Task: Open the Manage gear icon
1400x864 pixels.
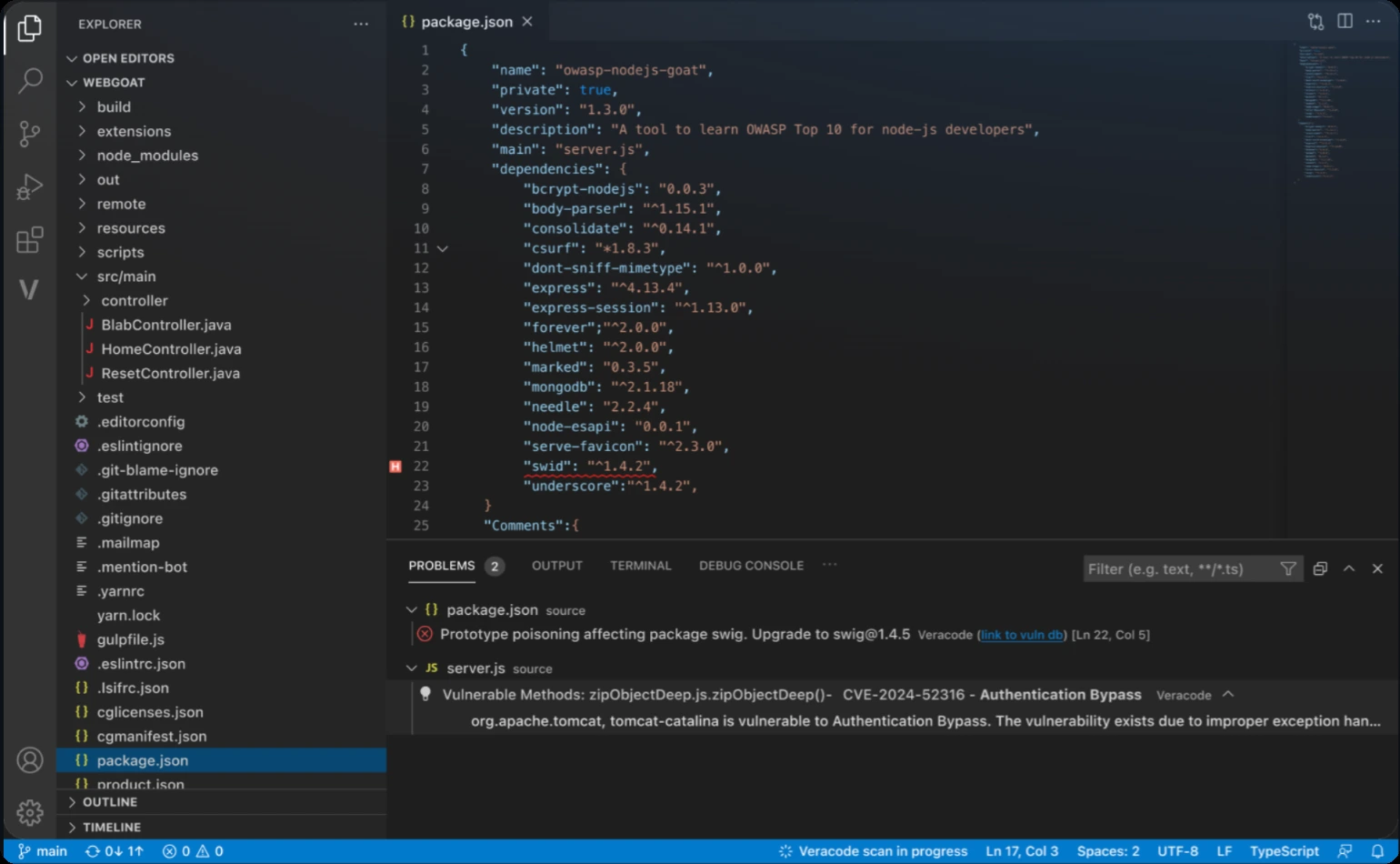Action: (x=29, y=812)
